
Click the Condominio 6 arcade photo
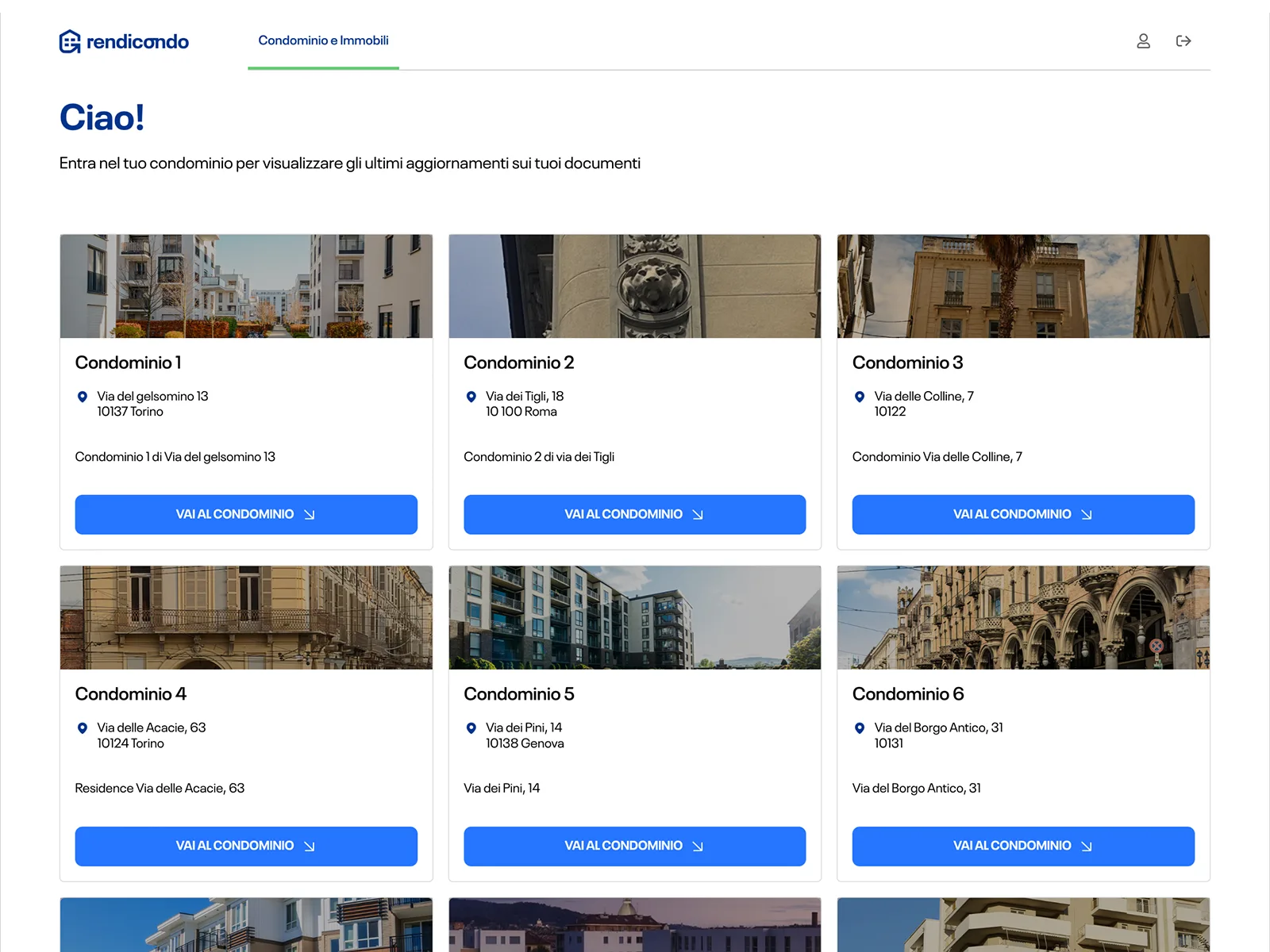pyautogui.click(x=1023, y=618)
